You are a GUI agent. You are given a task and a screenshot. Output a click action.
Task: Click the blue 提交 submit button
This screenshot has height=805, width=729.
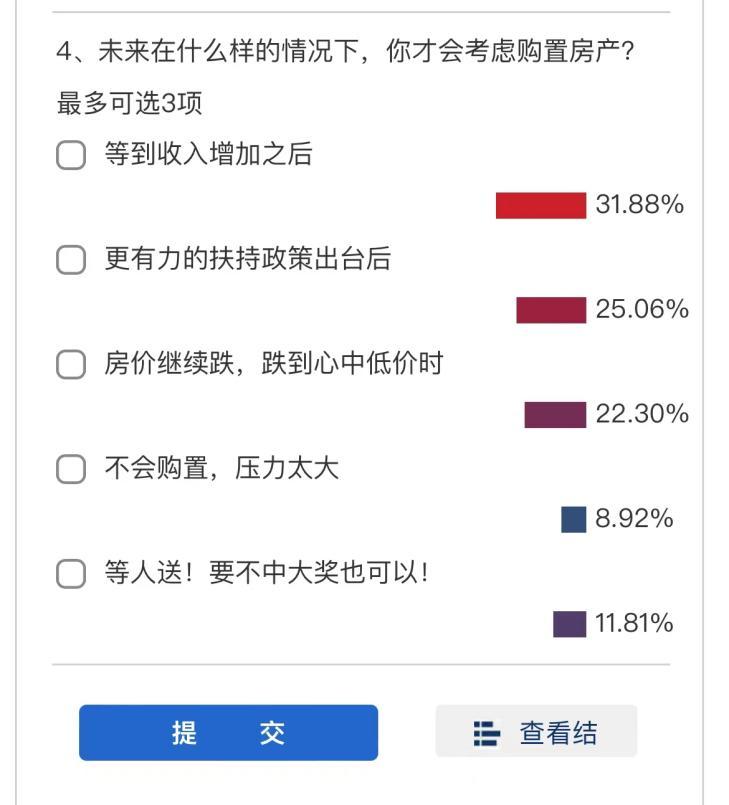(x=228, y=733)
